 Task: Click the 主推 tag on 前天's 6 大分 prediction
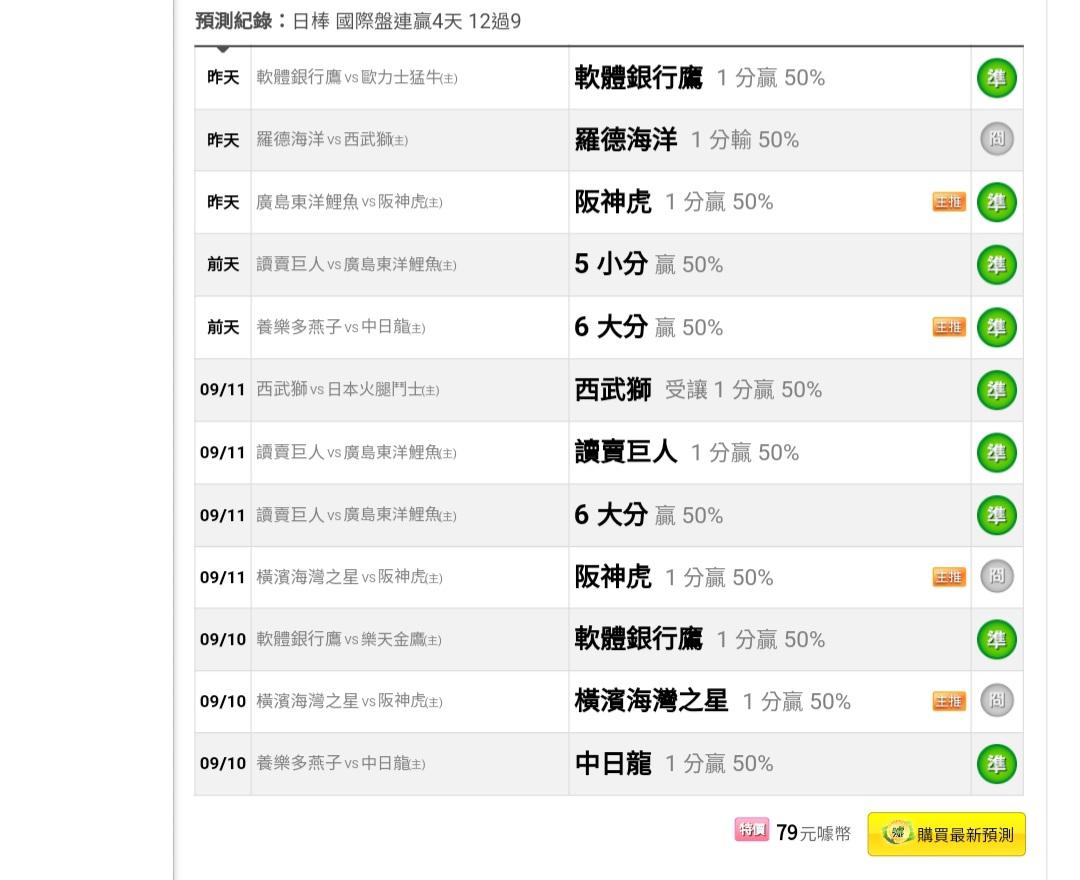tap(949, 327)
